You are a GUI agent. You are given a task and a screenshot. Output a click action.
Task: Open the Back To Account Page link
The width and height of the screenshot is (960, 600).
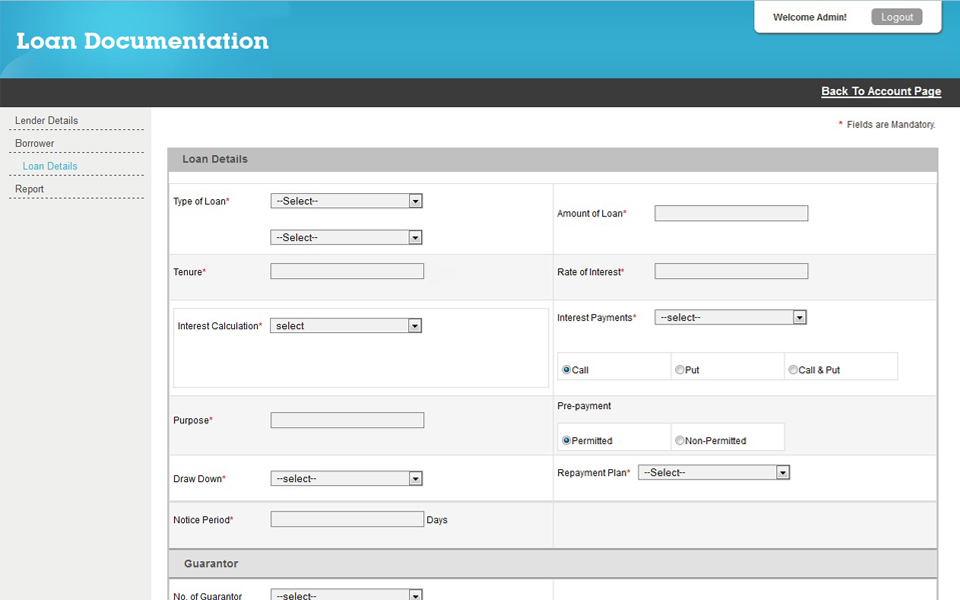[x=881, y=91]
